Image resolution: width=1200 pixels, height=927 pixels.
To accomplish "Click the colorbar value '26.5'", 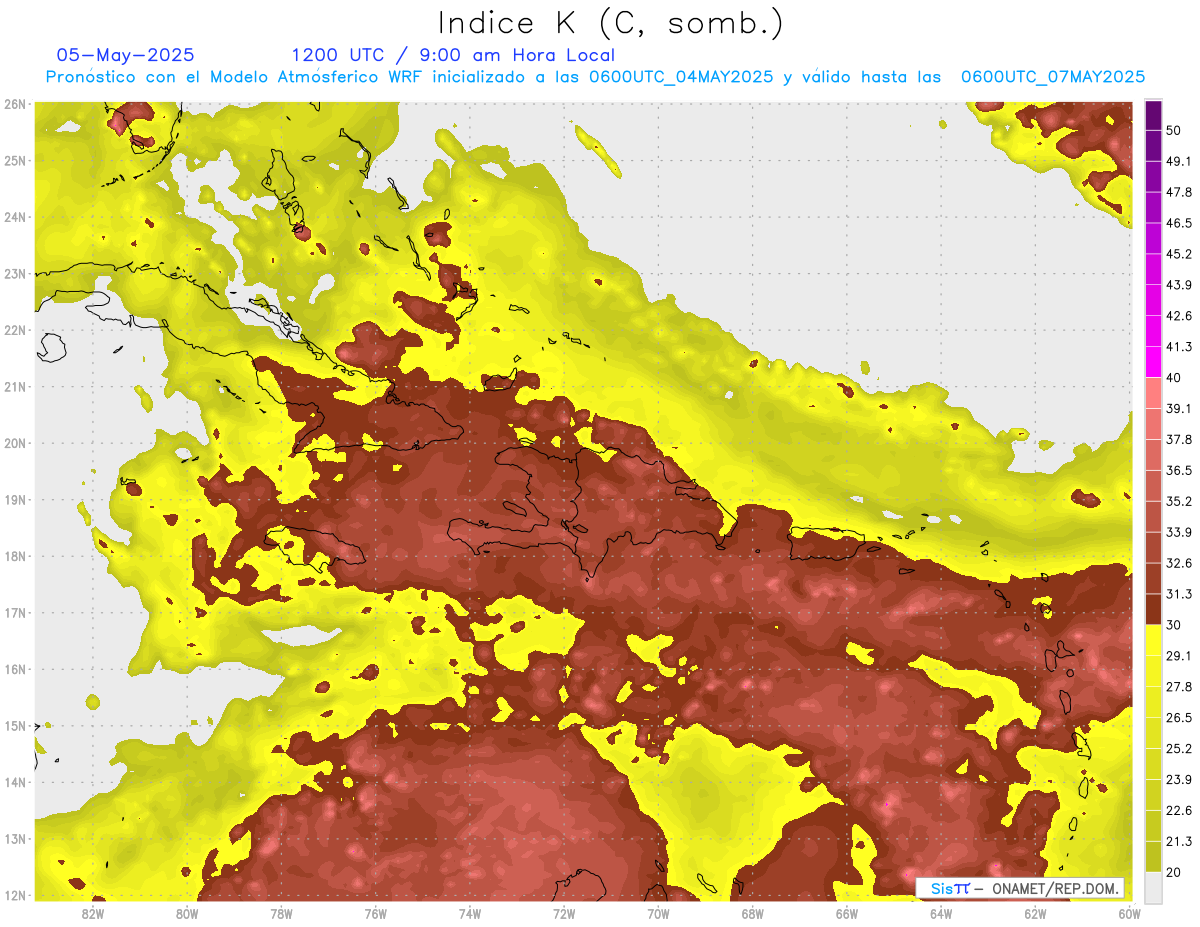I will (x=1179, y=717).
